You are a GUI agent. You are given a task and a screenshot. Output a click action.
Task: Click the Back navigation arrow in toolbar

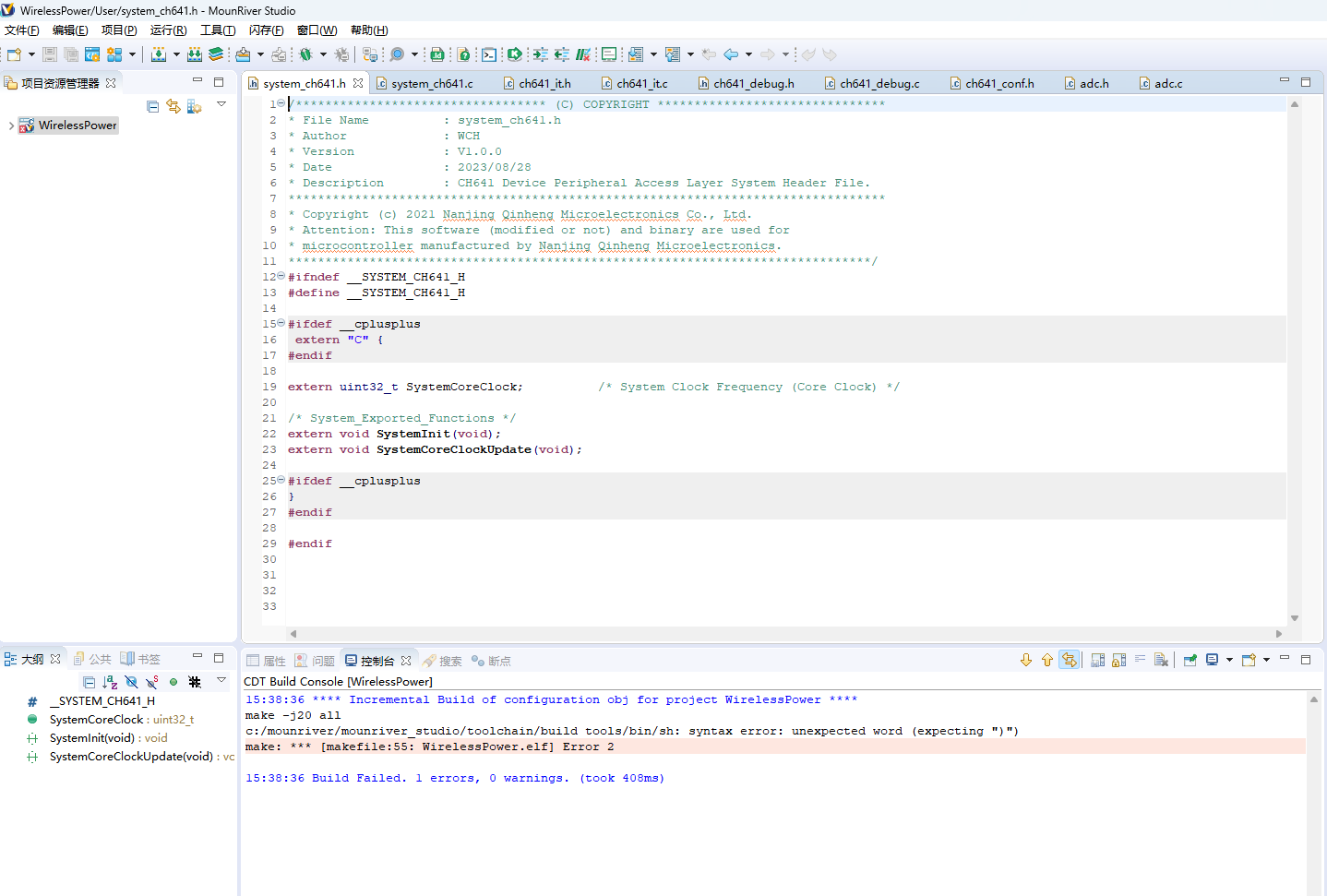coord(731,54)
